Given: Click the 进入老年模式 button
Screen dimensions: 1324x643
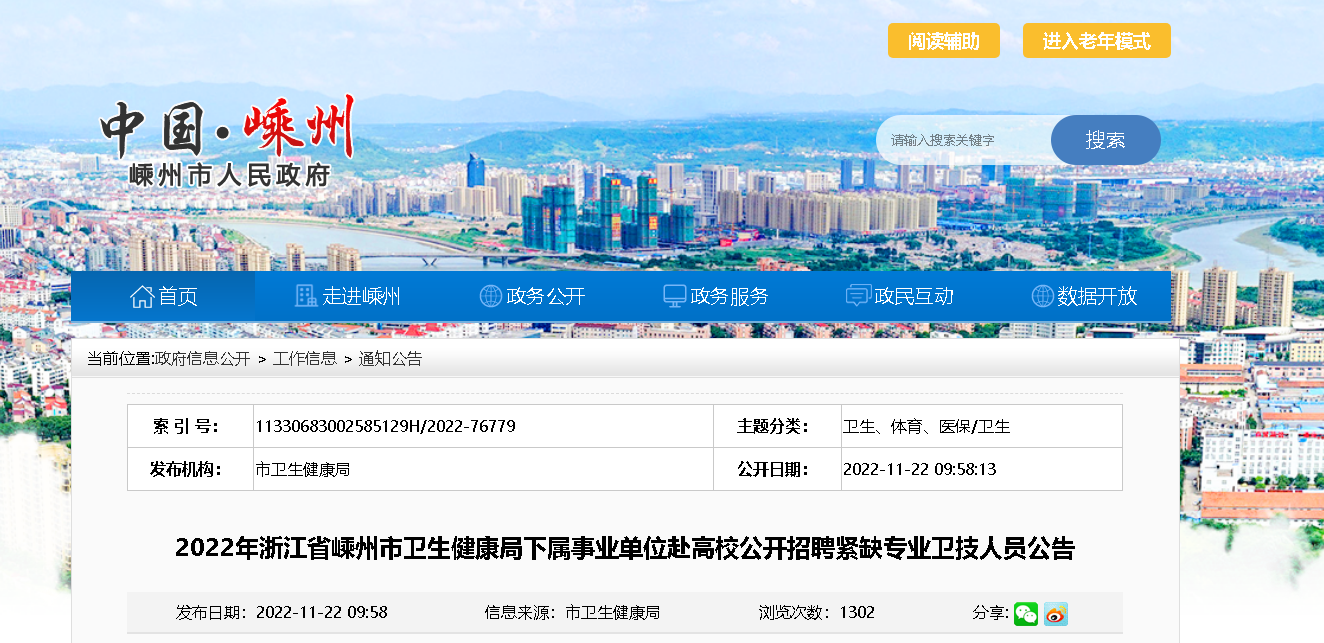Looking at the screenshot, I should pos(1097,41).
